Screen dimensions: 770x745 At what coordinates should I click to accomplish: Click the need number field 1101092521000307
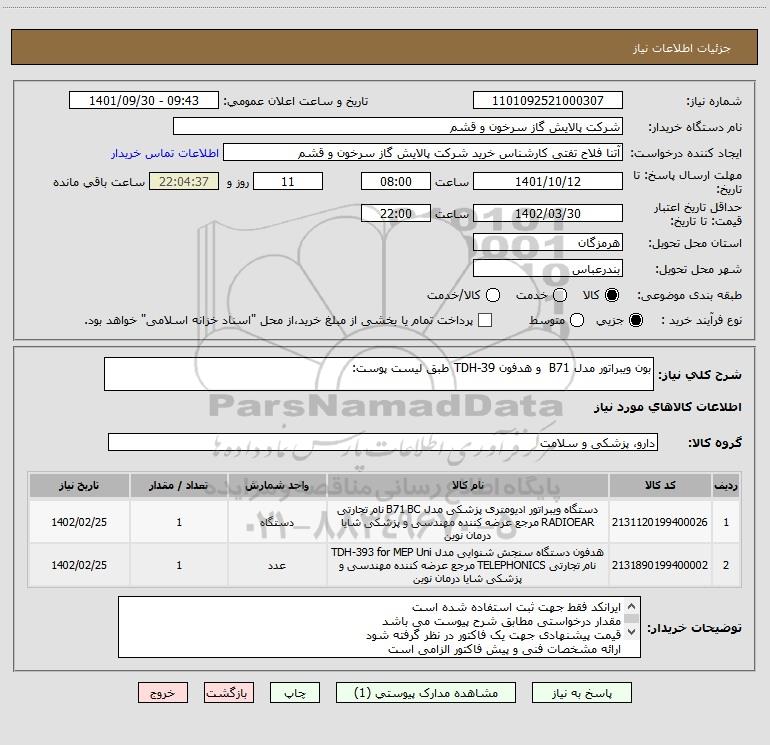[x=548, y=100]
